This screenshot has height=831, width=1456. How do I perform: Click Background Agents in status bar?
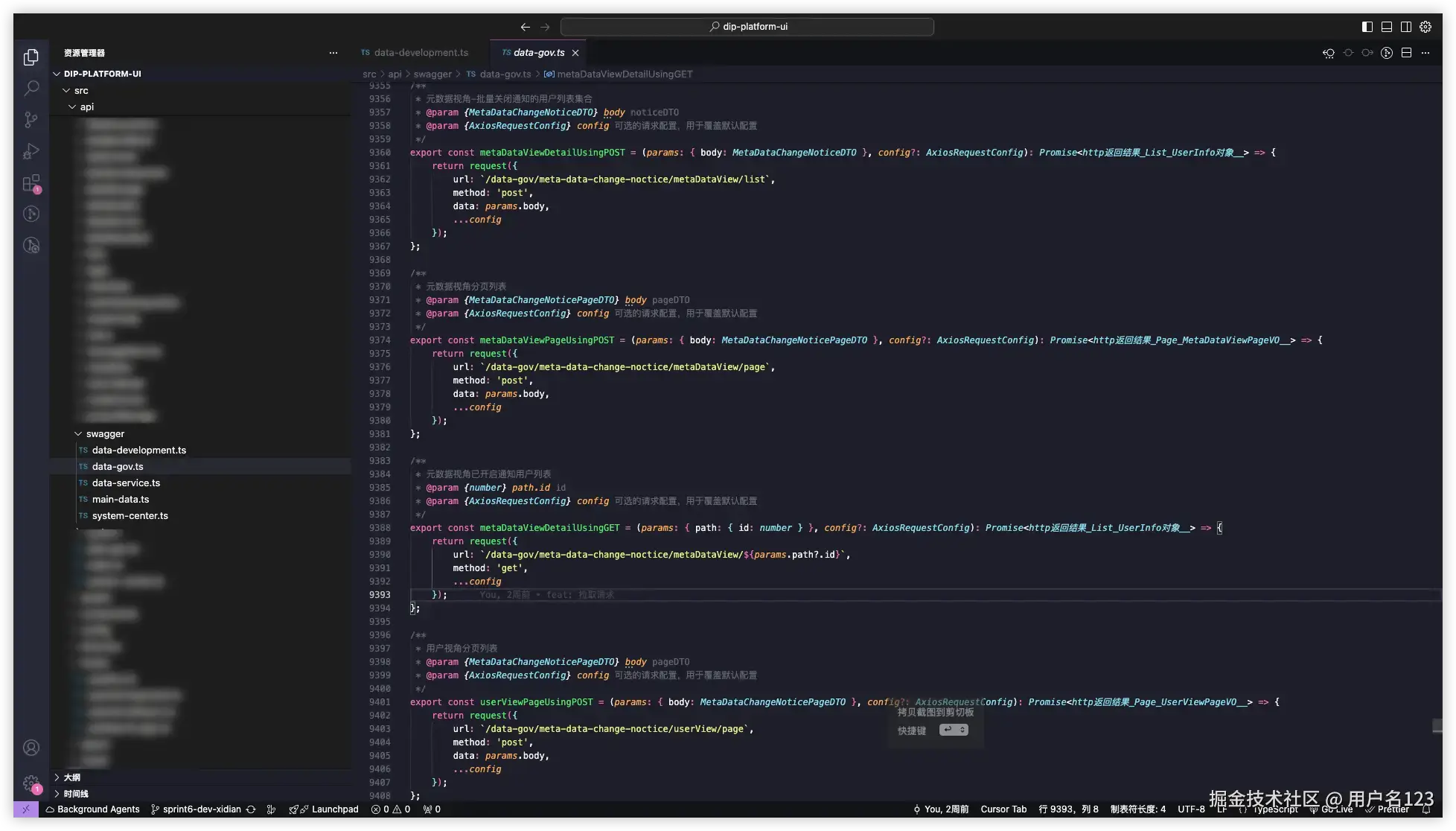(98, 809)
